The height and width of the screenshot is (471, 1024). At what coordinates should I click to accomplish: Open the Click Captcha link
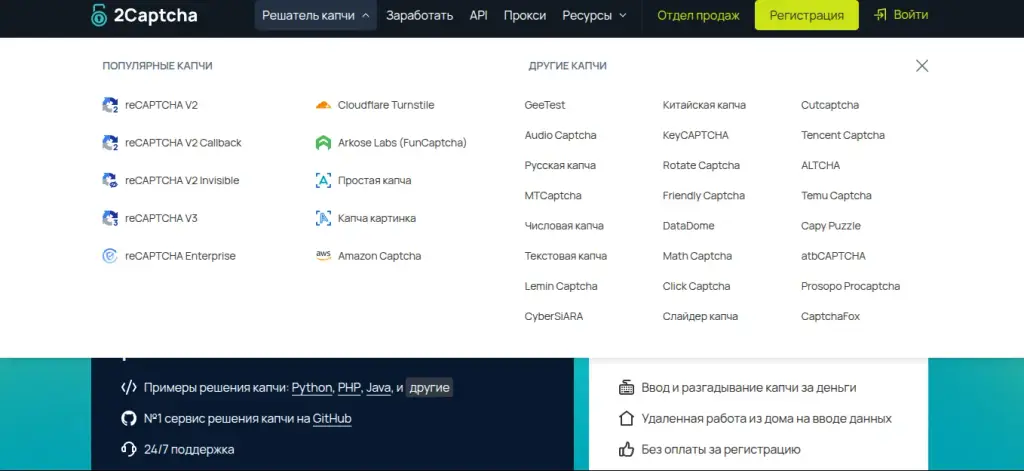696,286
